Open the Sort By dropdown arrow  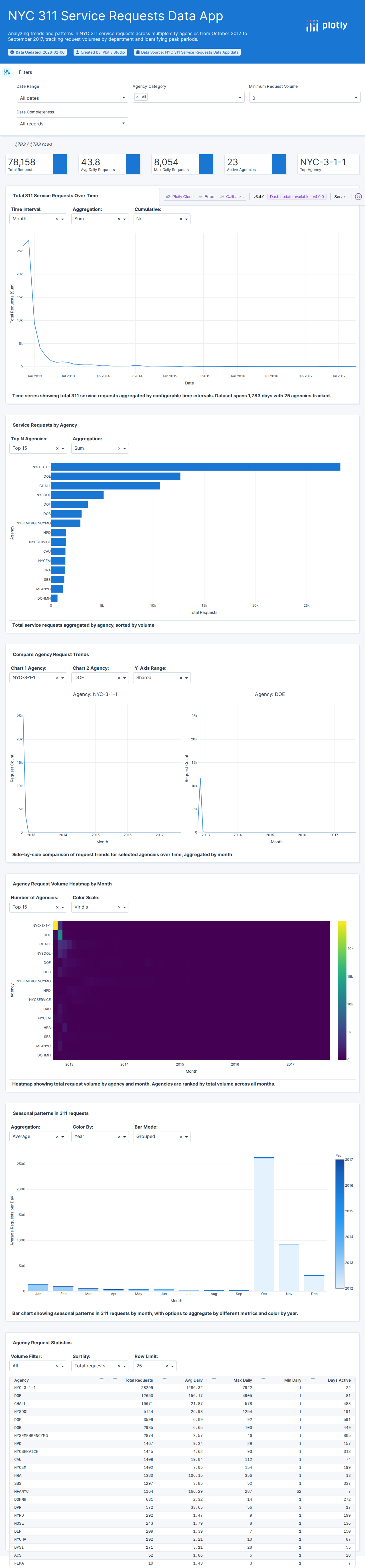(124, 1367)
